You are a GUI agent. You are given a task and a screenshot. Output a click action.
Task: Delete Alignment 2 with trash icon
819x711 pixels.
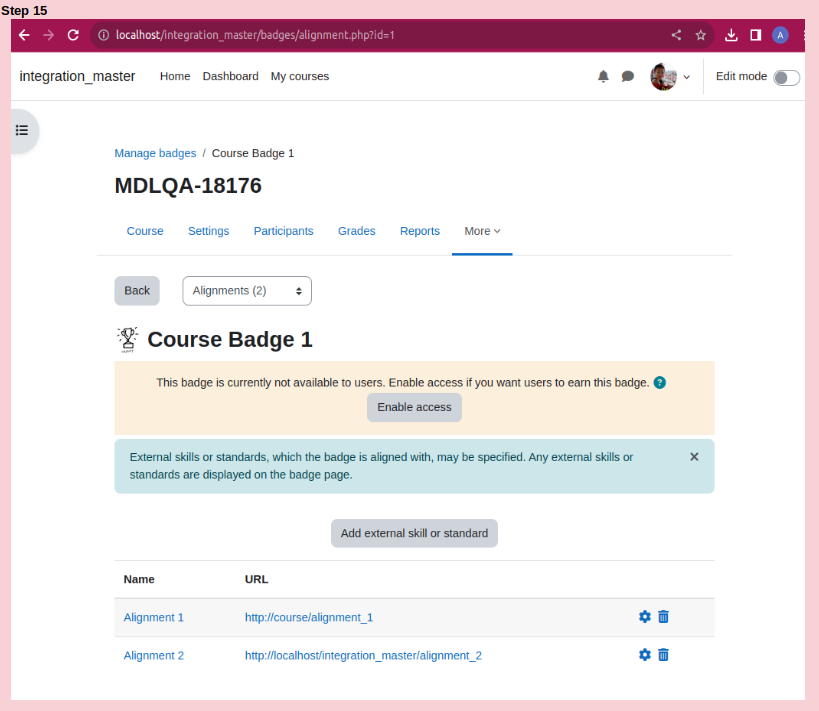click(x=663, y=655)
